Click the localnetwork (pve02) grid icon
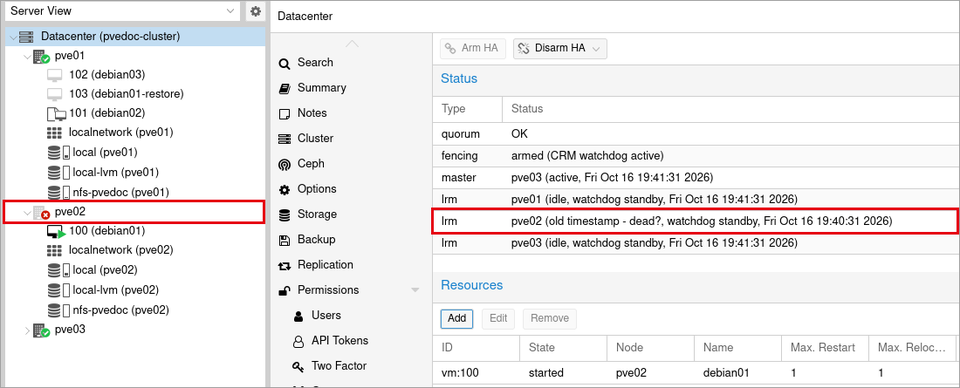Image resolution: width=960 pixels, height=388 pixels. tap(54, 250)
